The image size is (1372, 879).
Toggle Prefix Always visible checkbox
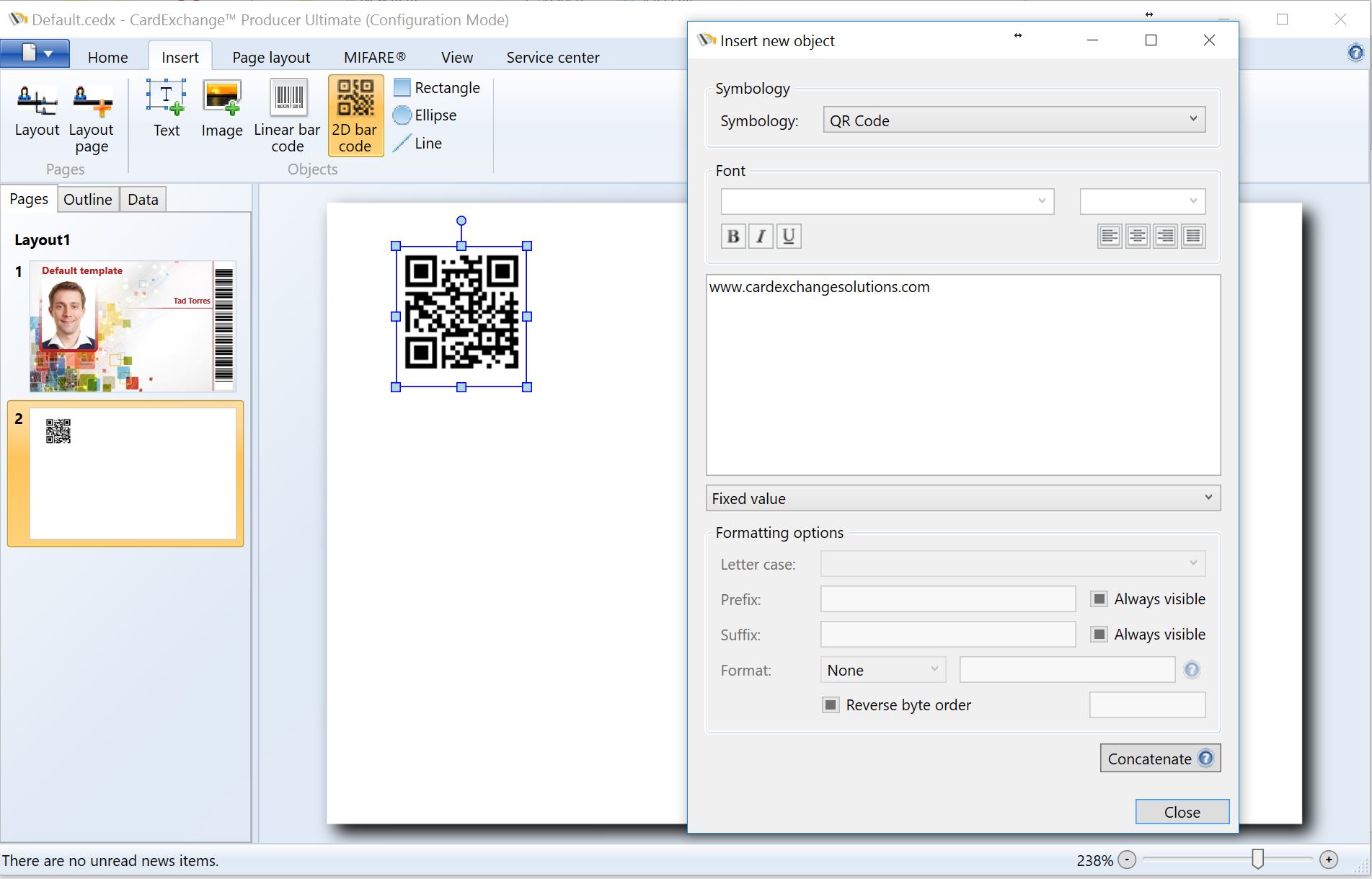pyautogui.click(x=1099, y=599)
